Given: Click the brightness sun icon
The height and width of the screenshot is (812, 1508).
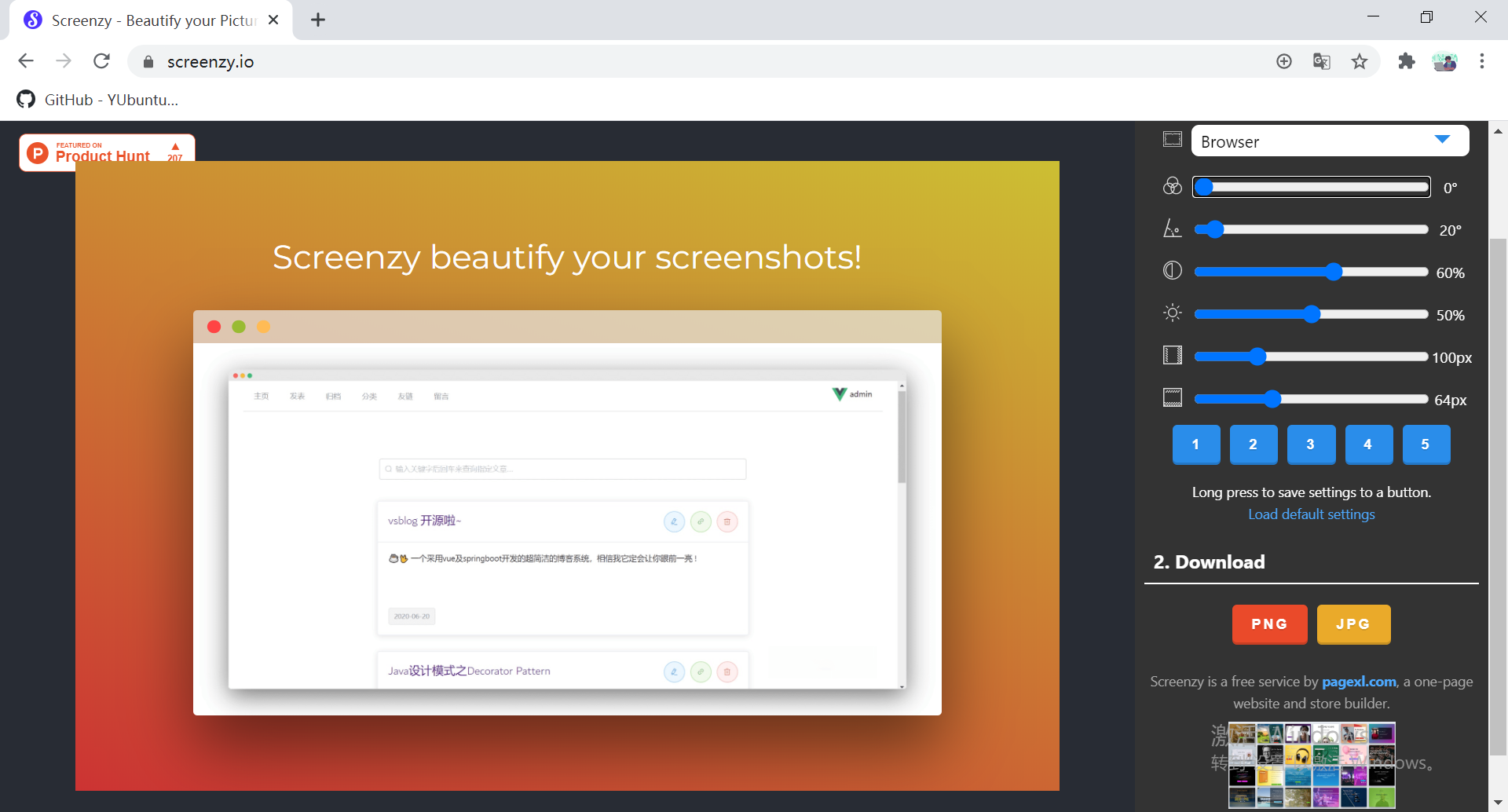Looking at the screenshot, I should coord(1172,313).
